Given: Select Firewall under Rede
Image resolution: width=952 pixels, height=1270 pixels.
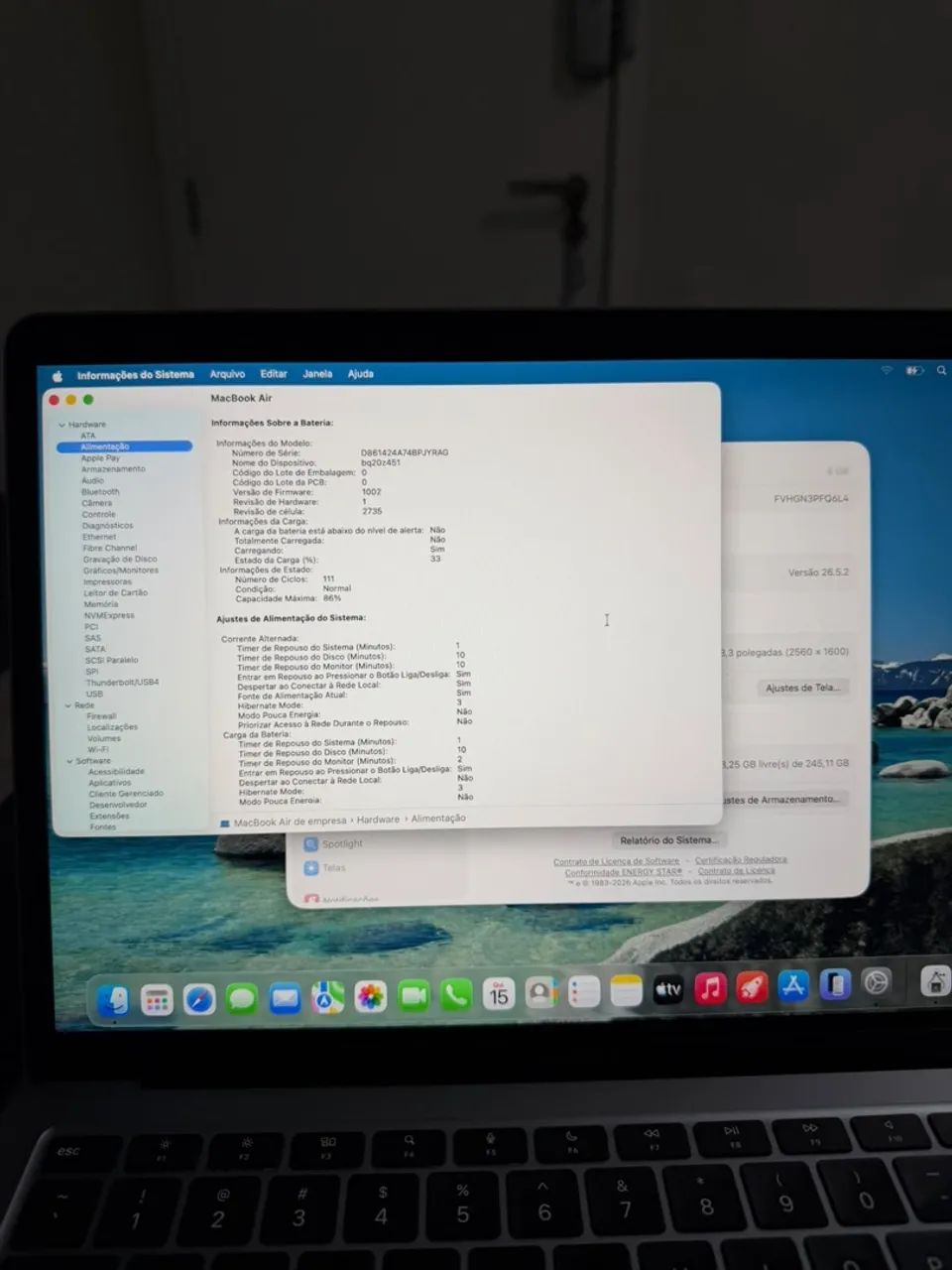Looking at the screenshot, I should 101,716.
